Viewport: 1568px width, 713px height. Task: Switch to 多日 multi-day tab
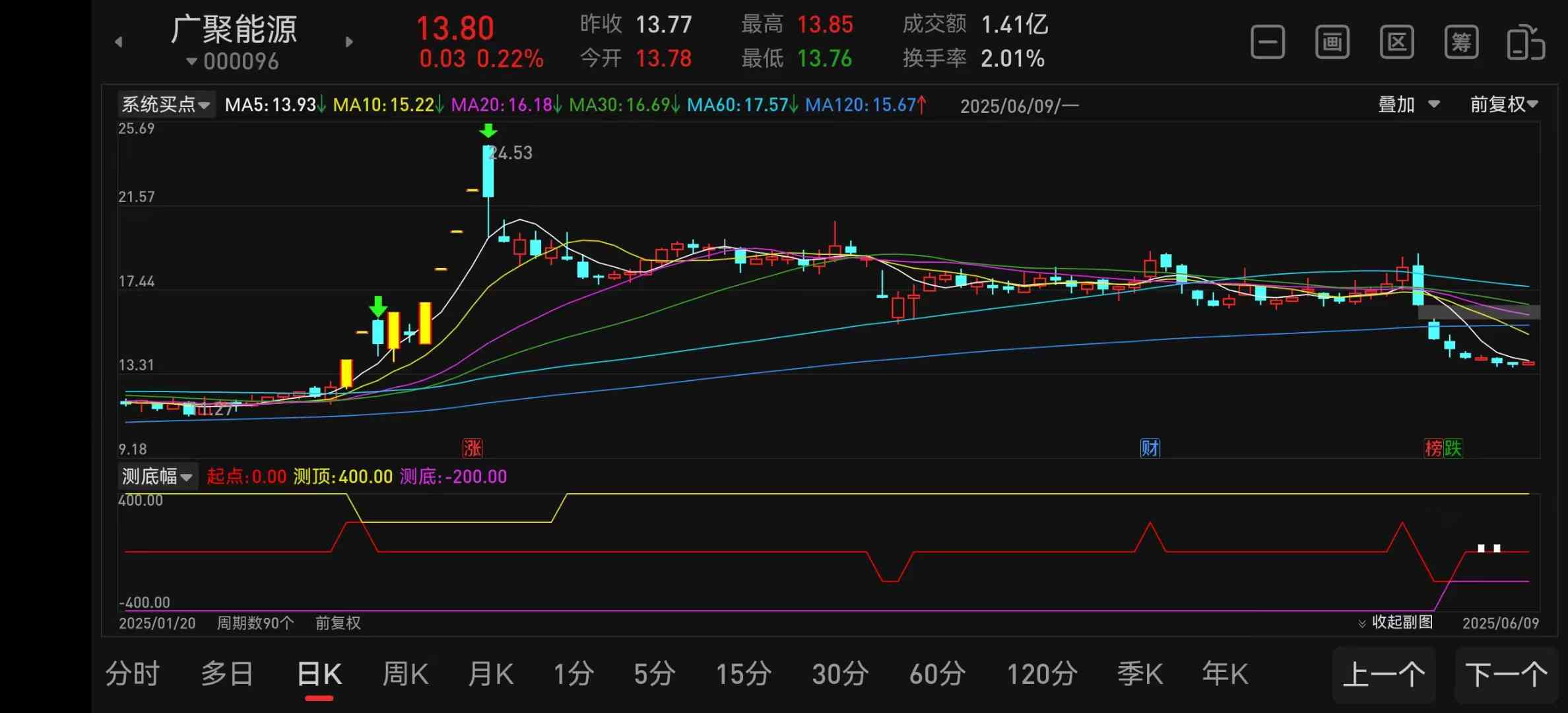[x=228, y=674]
